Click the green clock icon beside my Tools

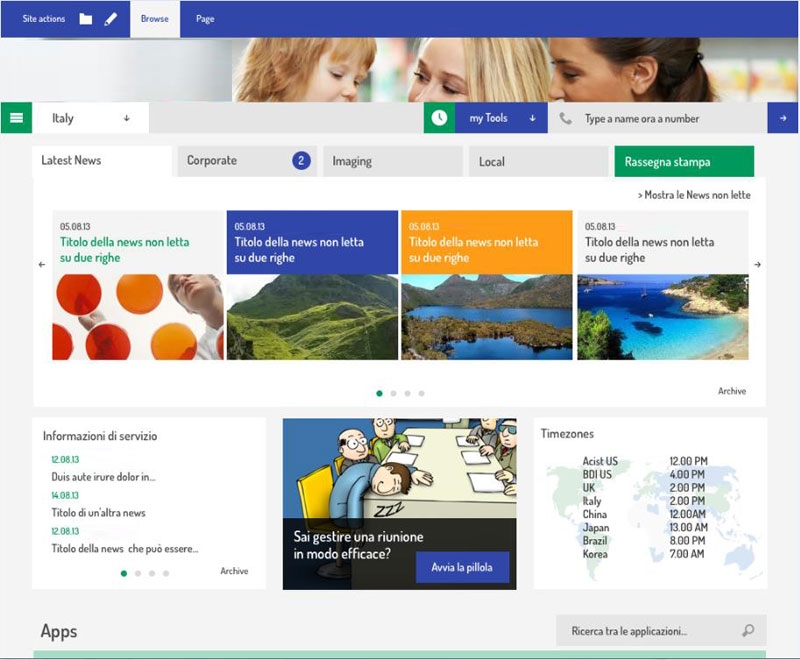tap(439, 118)
